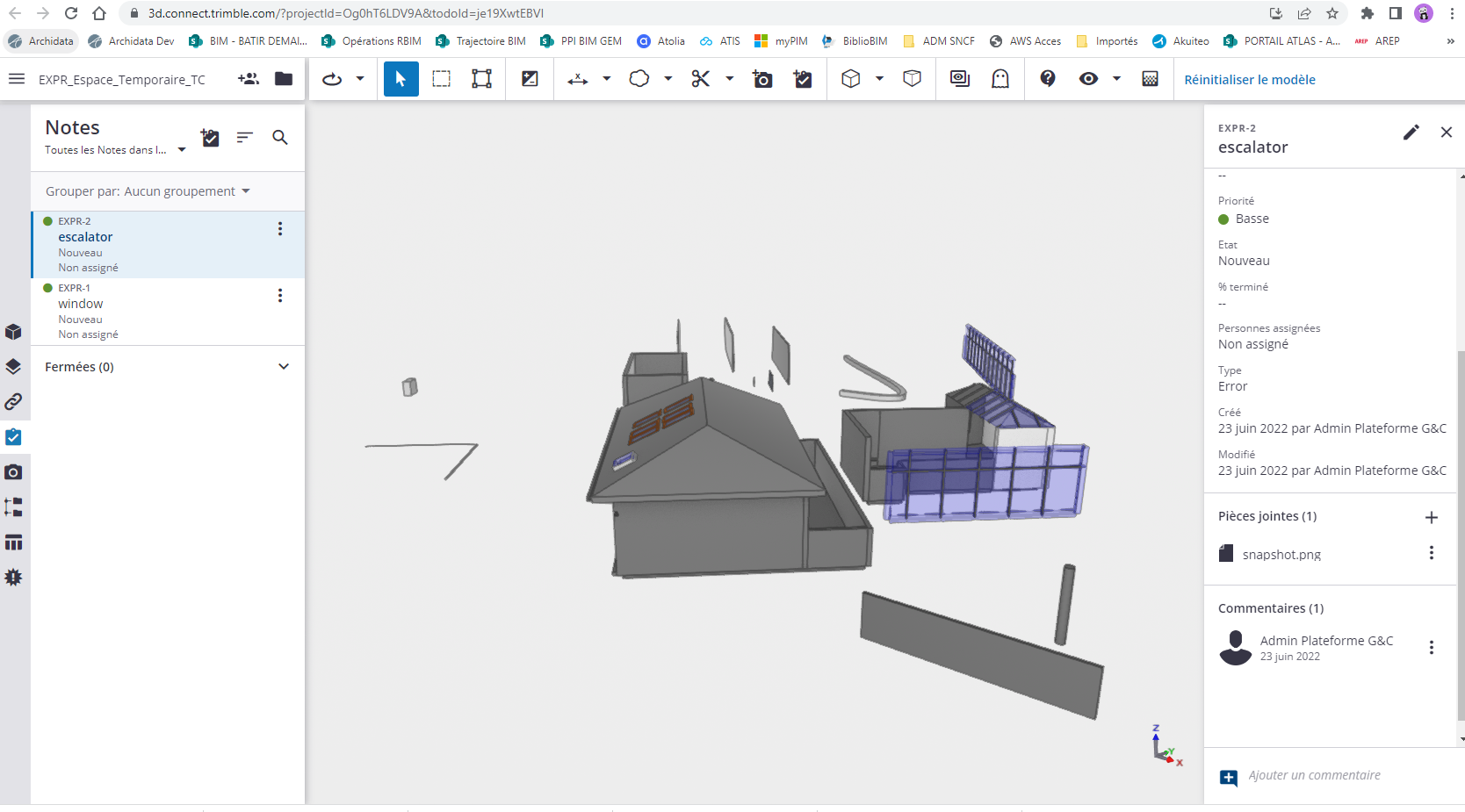The height and width of the screenshot is (812, 1465).
Task: Open the Grouper par dropdown
Action: coord(148,191)
